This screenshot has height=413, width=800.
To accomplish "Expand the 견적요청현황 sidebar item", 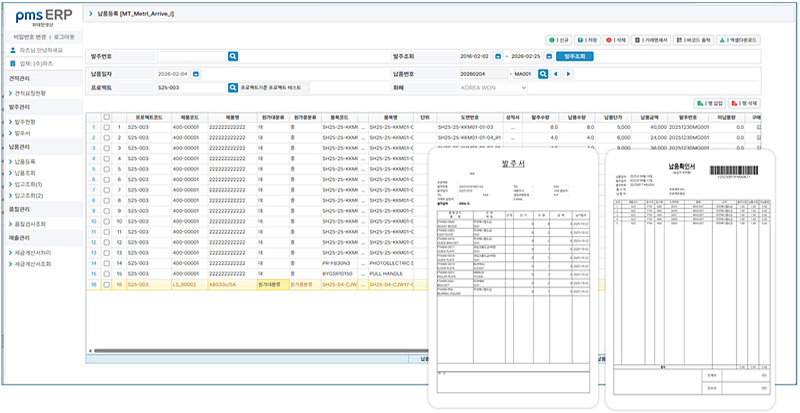I will (31, 93).
